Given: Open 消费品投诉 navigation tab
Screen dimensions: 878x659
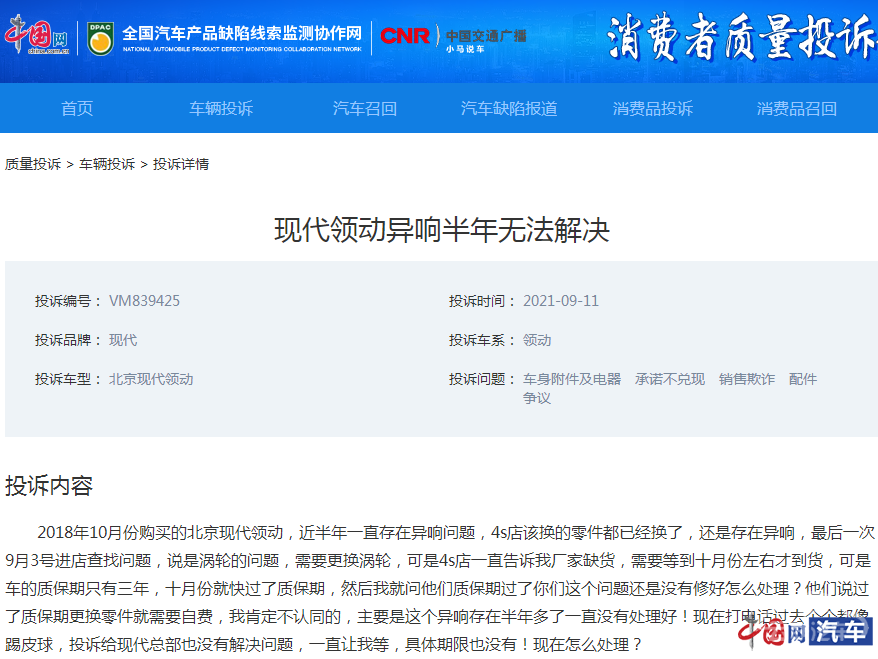Looking at the screenshot, I should coord(653,108).
